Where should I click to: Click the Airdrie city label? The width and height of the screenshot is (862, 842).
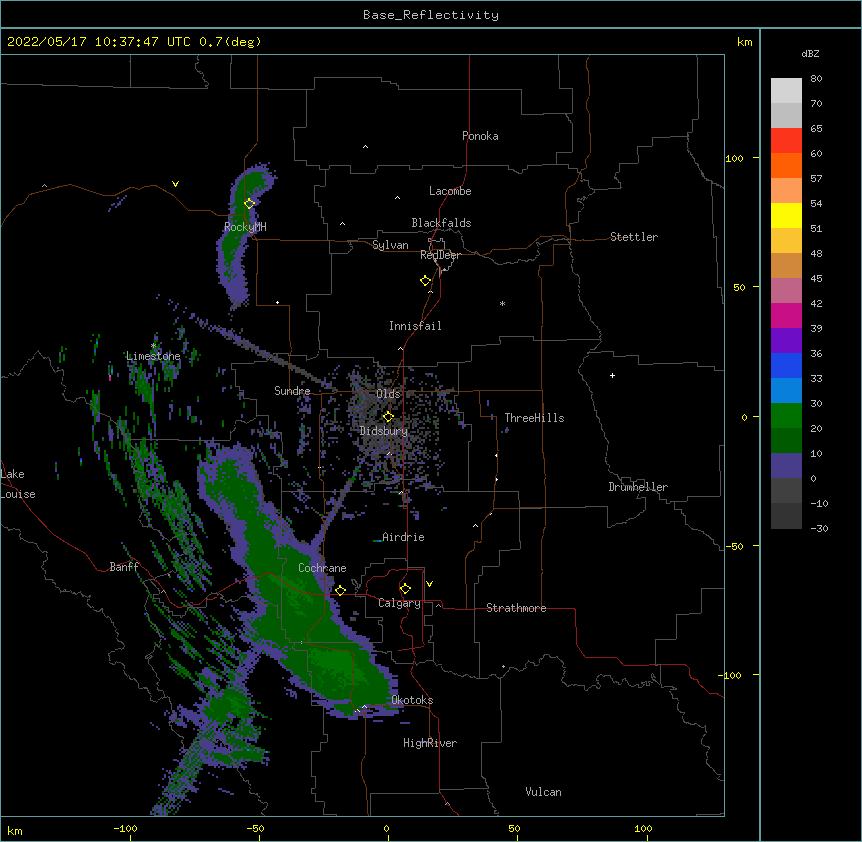click(403, 537)
